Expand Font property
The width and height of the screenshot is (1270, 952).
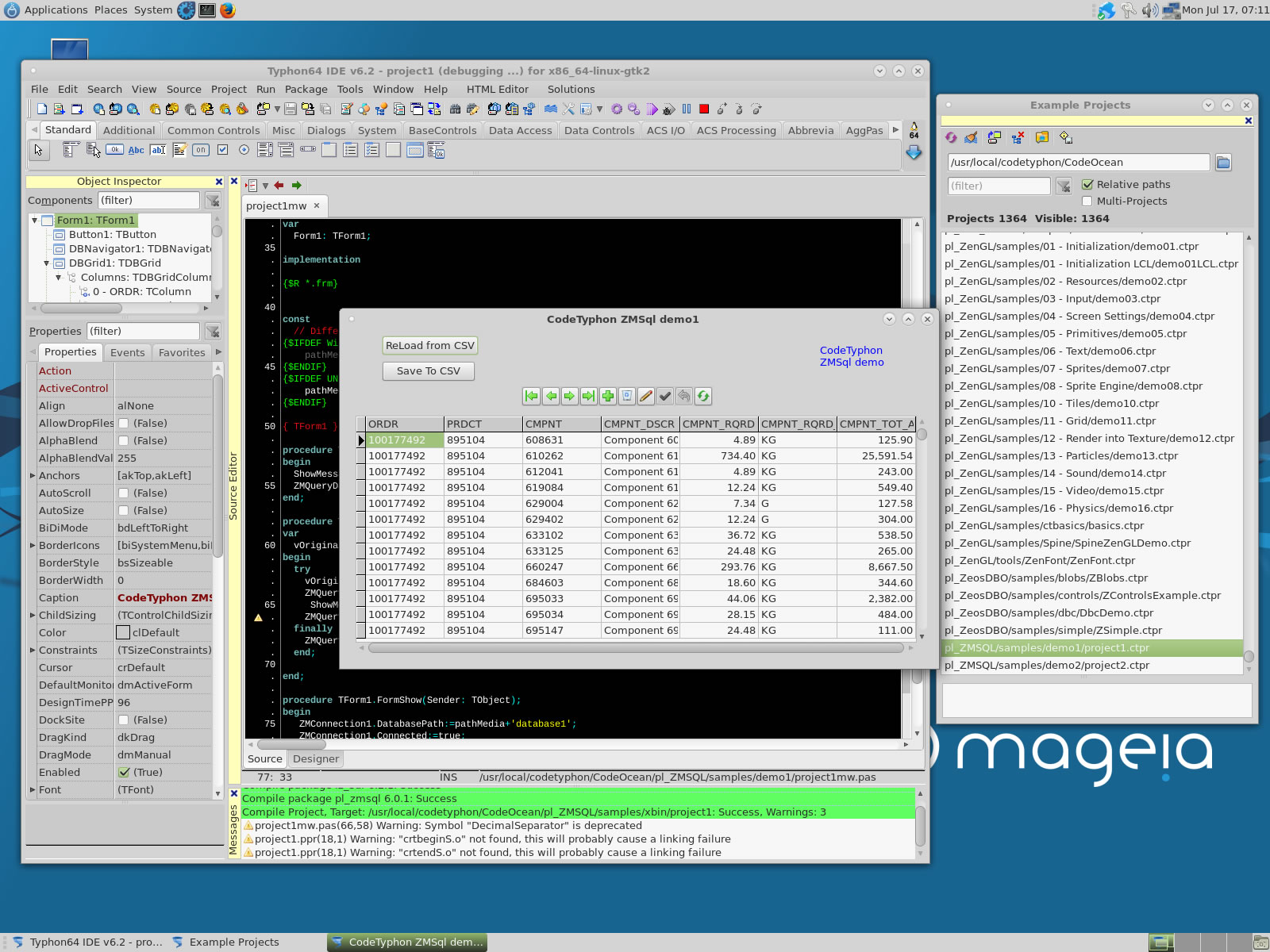(33, 789)
